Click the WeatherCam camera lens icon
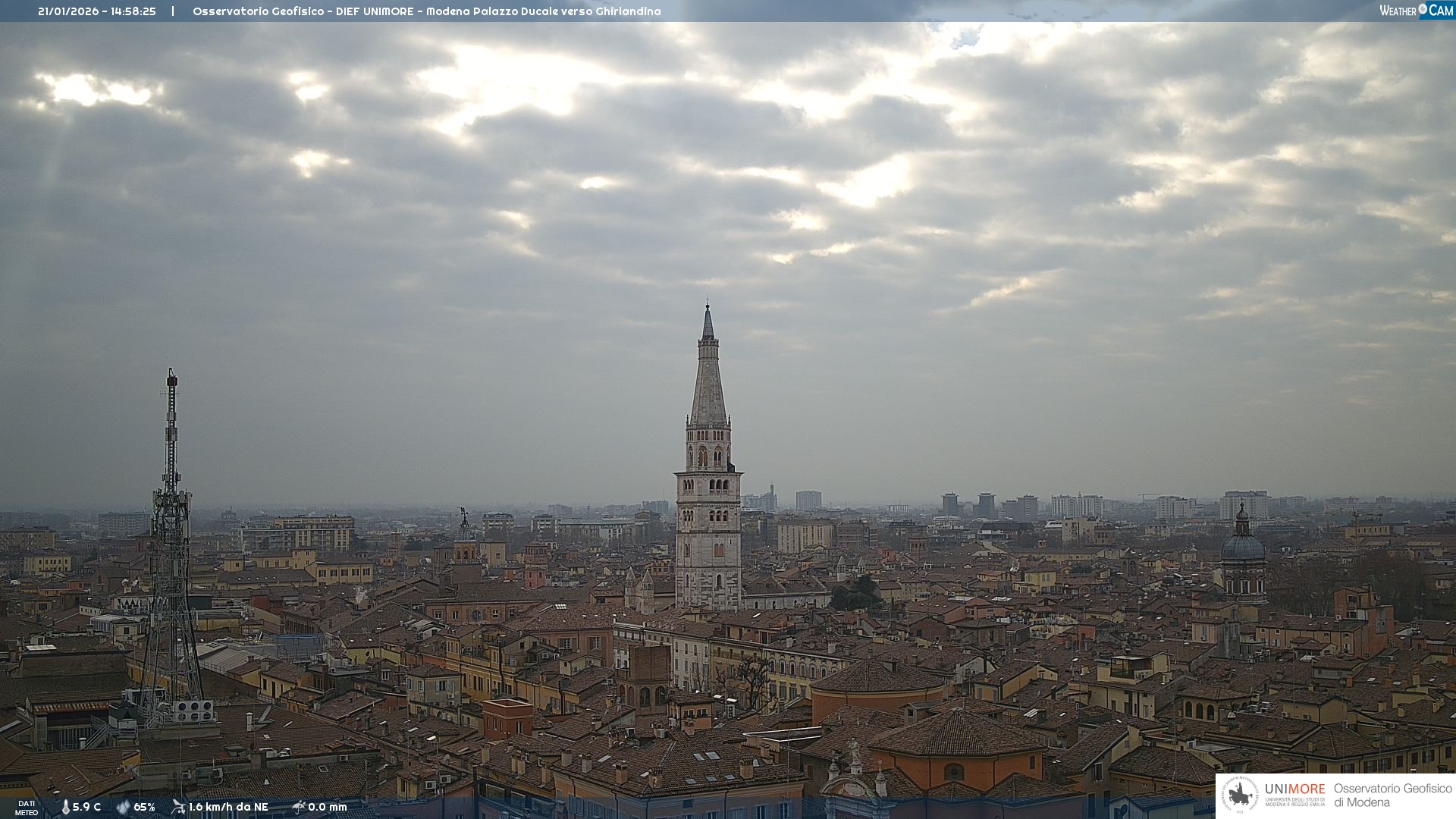 coord(1423,9)
